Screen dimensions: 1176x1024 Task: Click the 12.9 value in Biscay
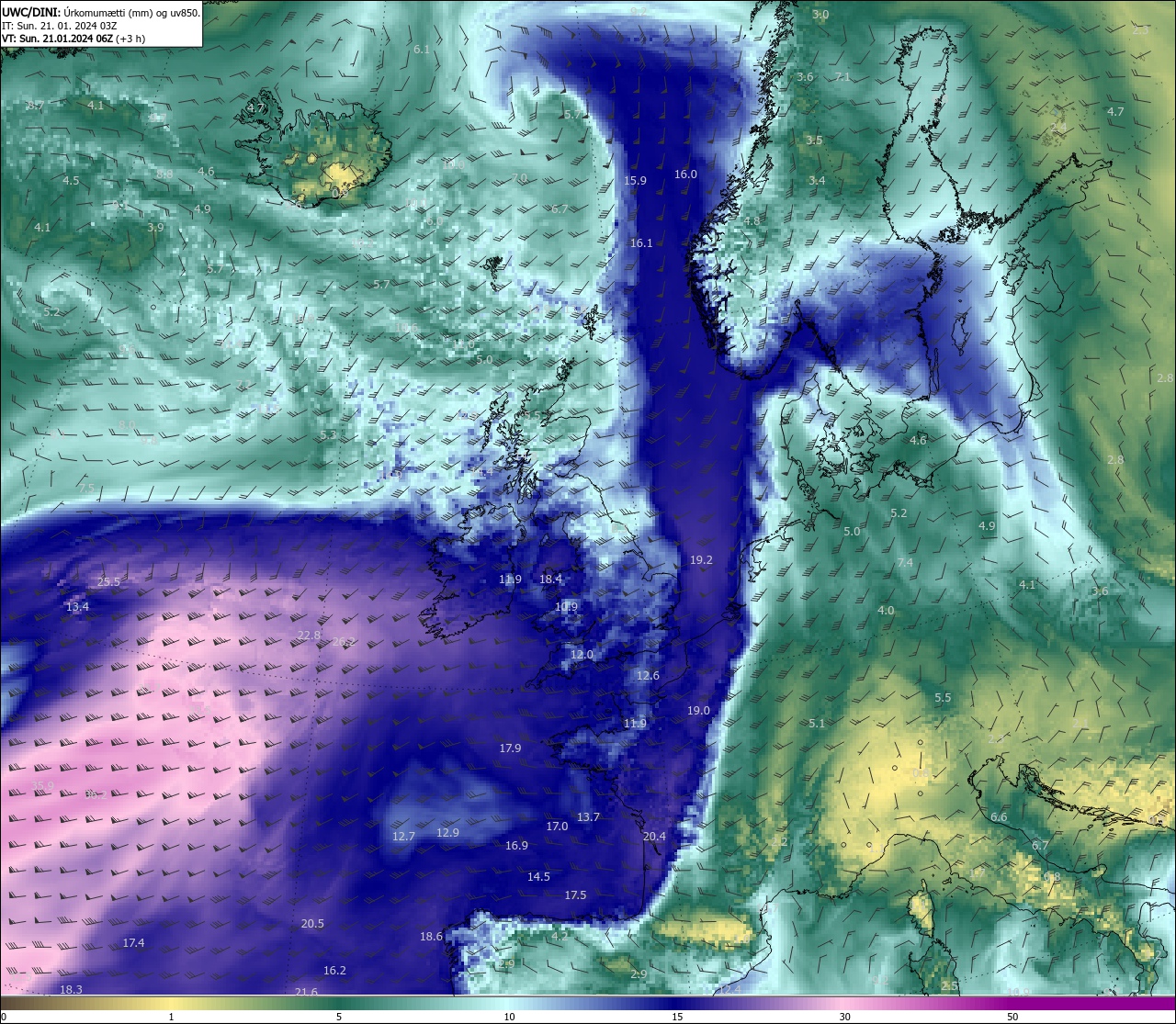pos(447,832)
